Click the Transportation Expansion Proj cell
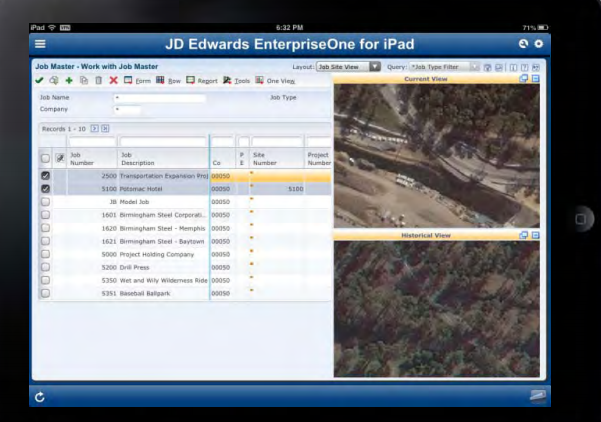The height and width of the screenshot is (422, 601). click(x=164, y=176)
